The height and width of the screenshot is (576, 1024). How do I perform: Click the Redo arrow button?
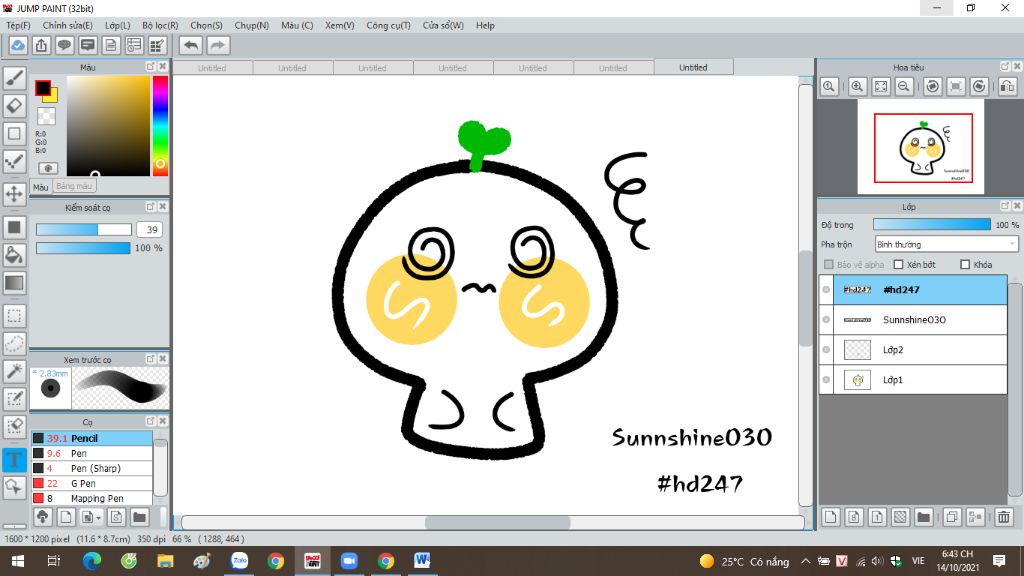218,45
